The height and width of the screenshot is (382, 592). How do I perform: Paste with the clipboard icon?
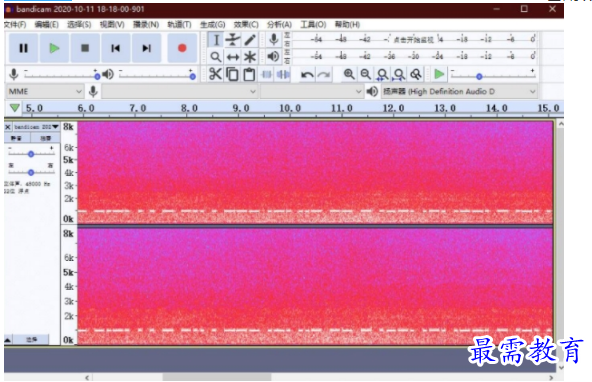click(x=249, y=74)
